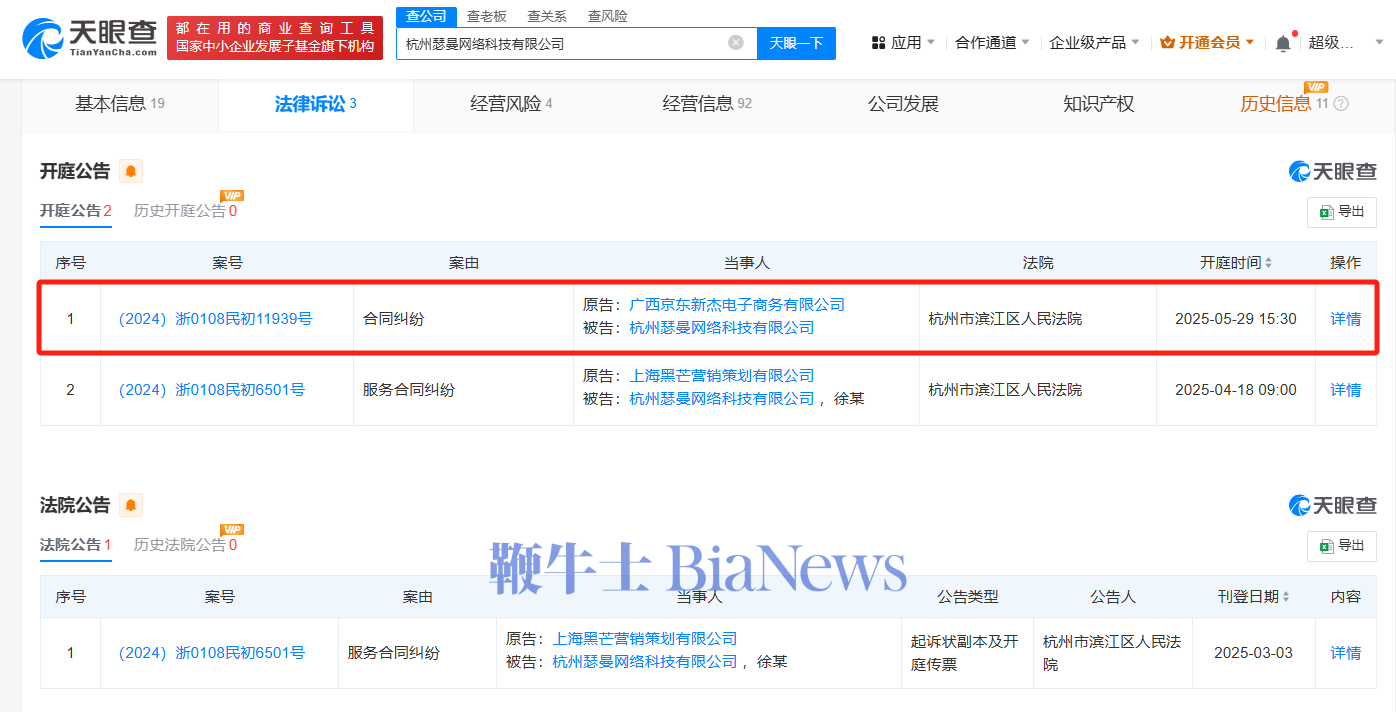
Task: Open the 基本信息 tab
Action: pos(120,104)
